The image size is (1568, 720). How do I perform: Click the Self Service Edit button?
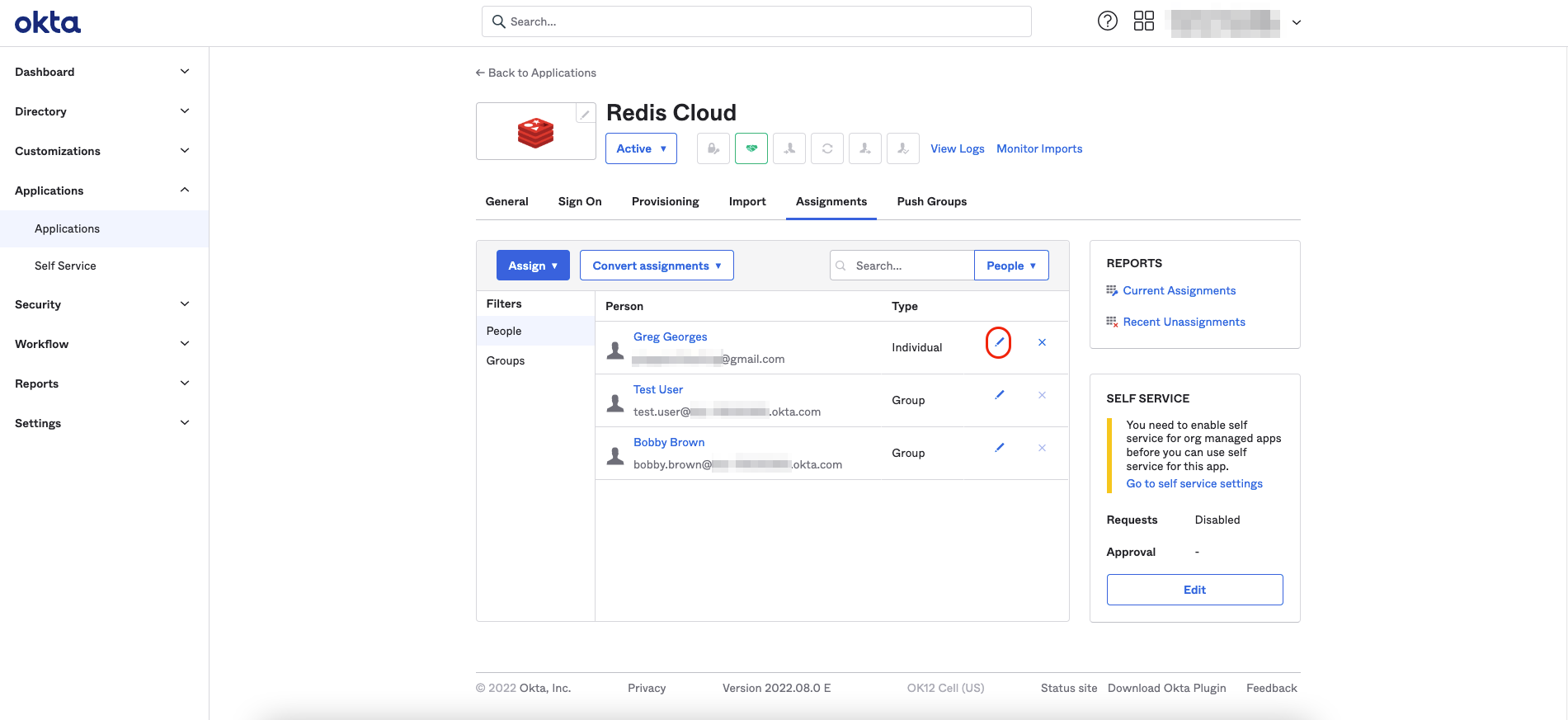pos(1194,590)
